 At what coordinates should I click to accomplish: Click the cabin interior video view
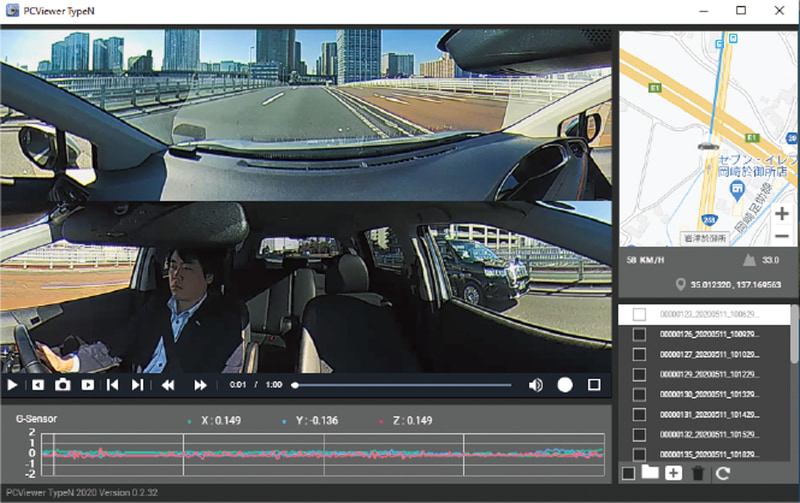coord(306,287)
